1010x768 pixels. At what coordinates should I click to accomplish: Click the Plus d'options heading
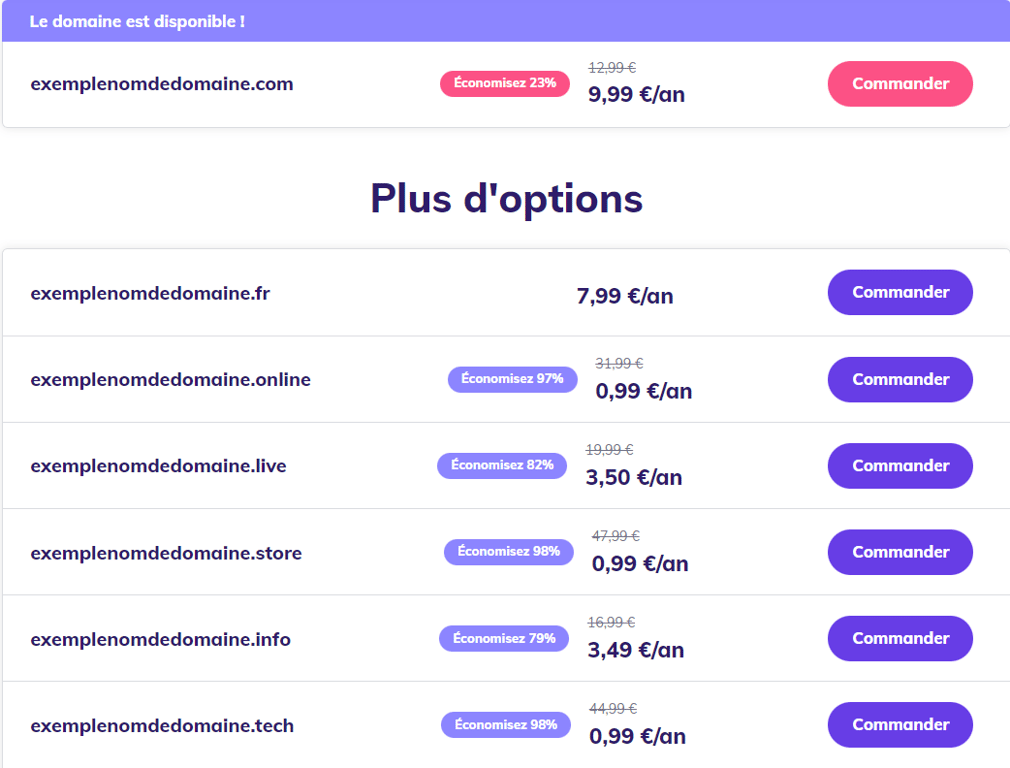(x=505, y=198)
